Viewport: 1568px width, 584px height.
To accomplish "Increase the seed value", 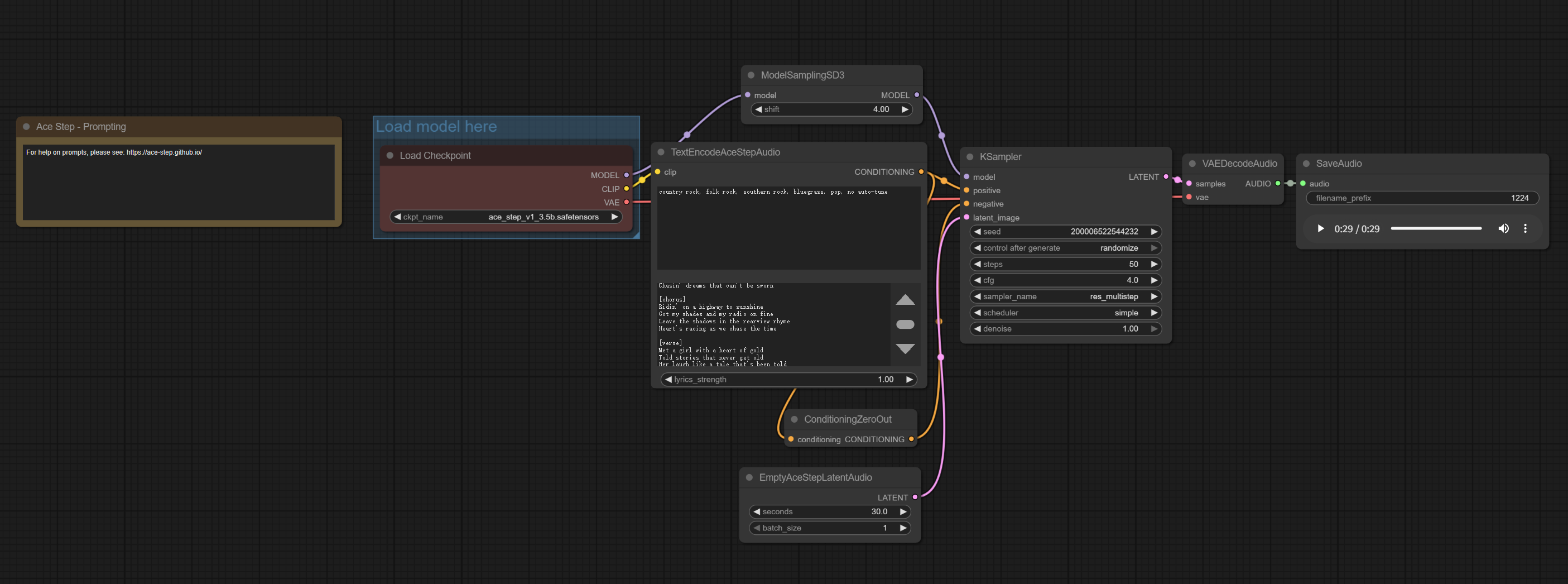I will 1154,231.
